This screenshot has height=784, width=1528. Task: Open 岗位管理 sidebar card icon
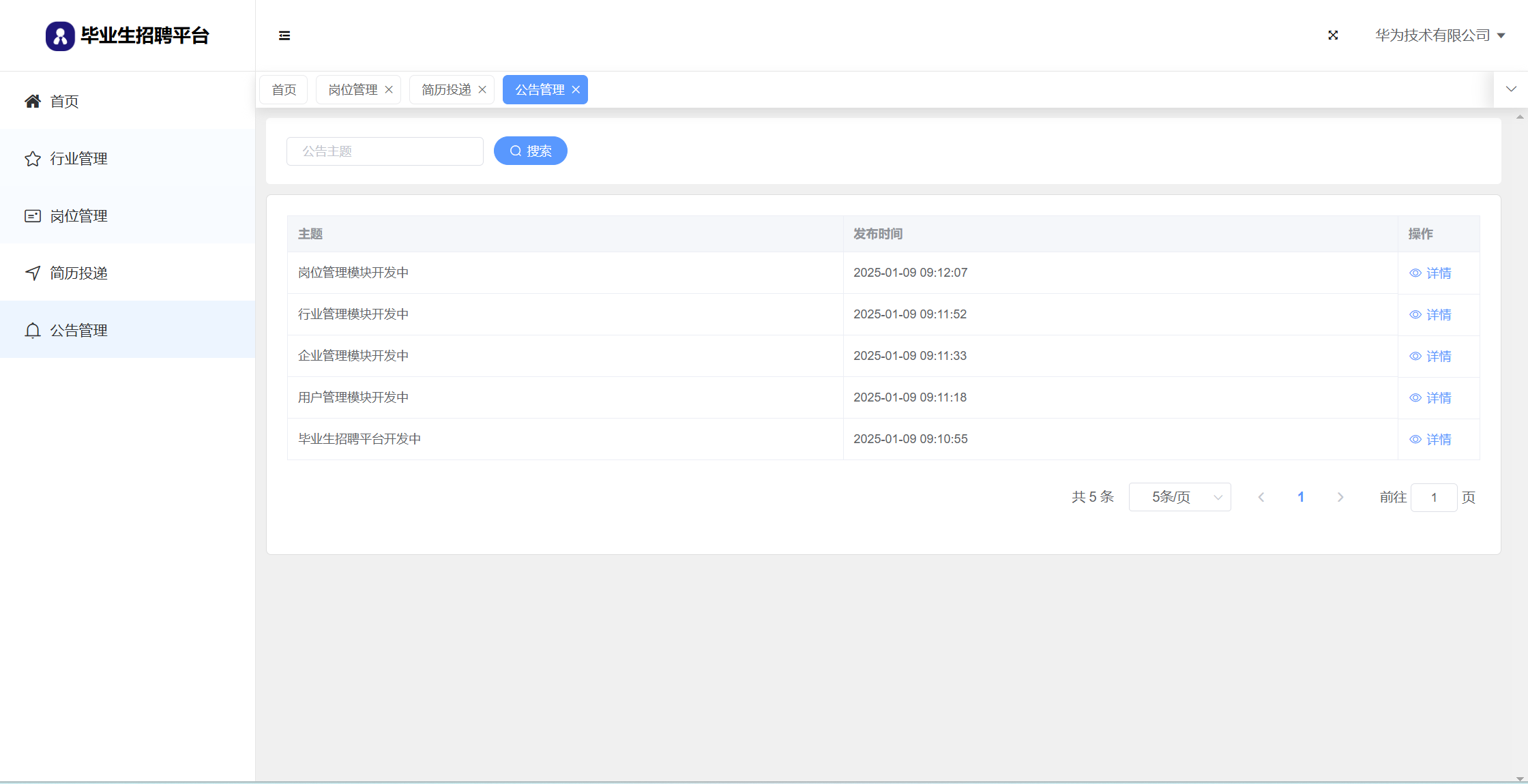pos(33,216)
